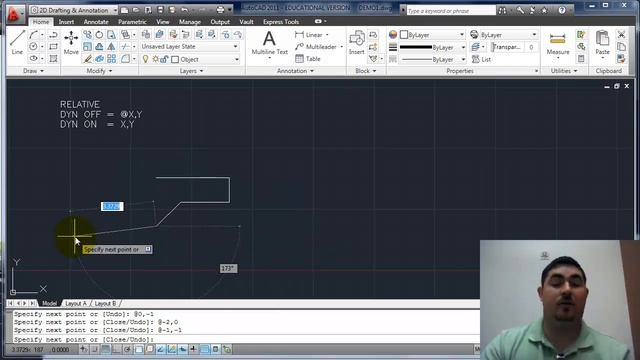This screenshot has width=640, height=360.
Task: Select the Rectangle tool
Action: [53, 47]
